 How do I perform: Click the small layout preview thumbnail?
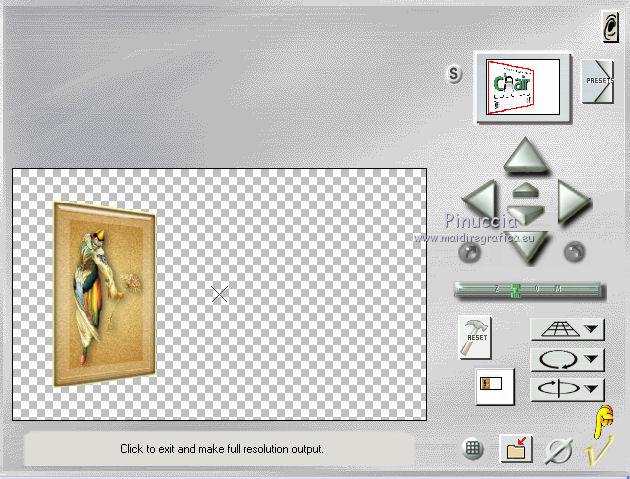click(x=495, y=386)
